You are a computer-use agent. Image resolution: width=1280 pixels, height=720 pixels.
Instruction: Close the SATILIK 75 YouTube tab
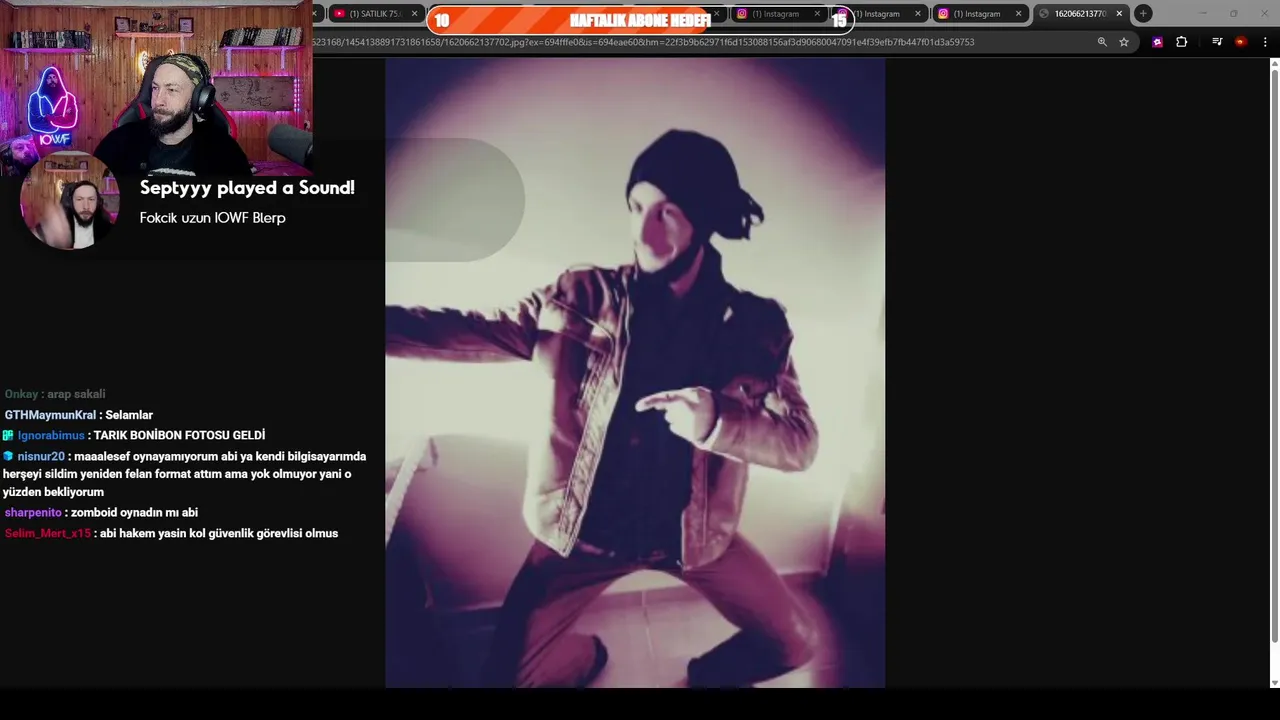tap(414, 14)
